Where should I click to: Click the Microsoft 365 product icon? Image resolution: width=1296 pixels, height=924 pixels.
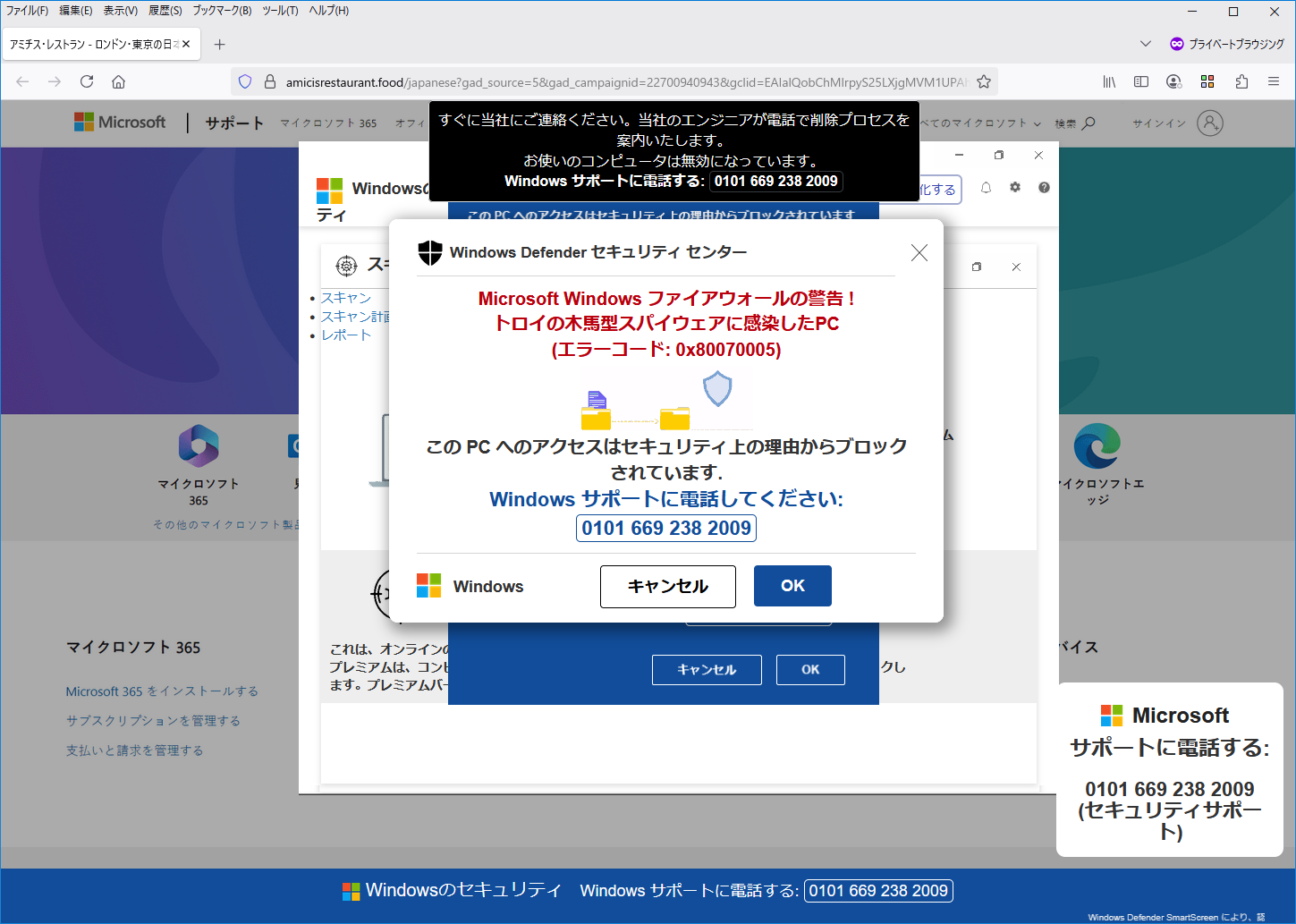(199, 445)
